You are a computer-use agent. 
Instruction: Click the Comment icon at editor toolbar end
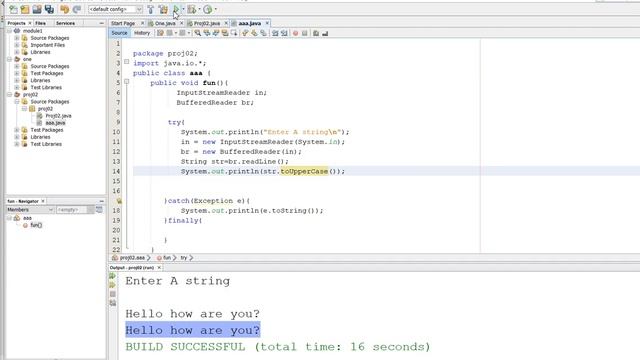tap(316, 33)
